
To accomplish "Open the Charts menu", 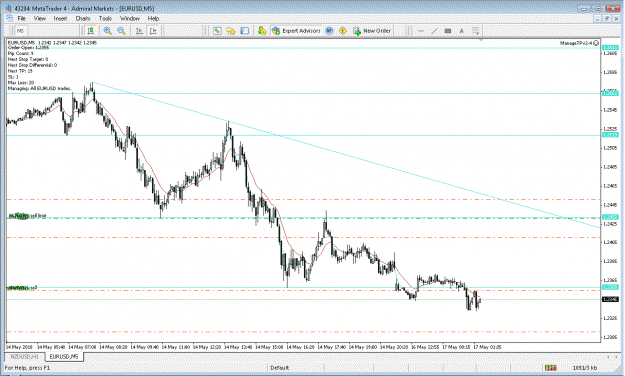I will coord(83,18).
